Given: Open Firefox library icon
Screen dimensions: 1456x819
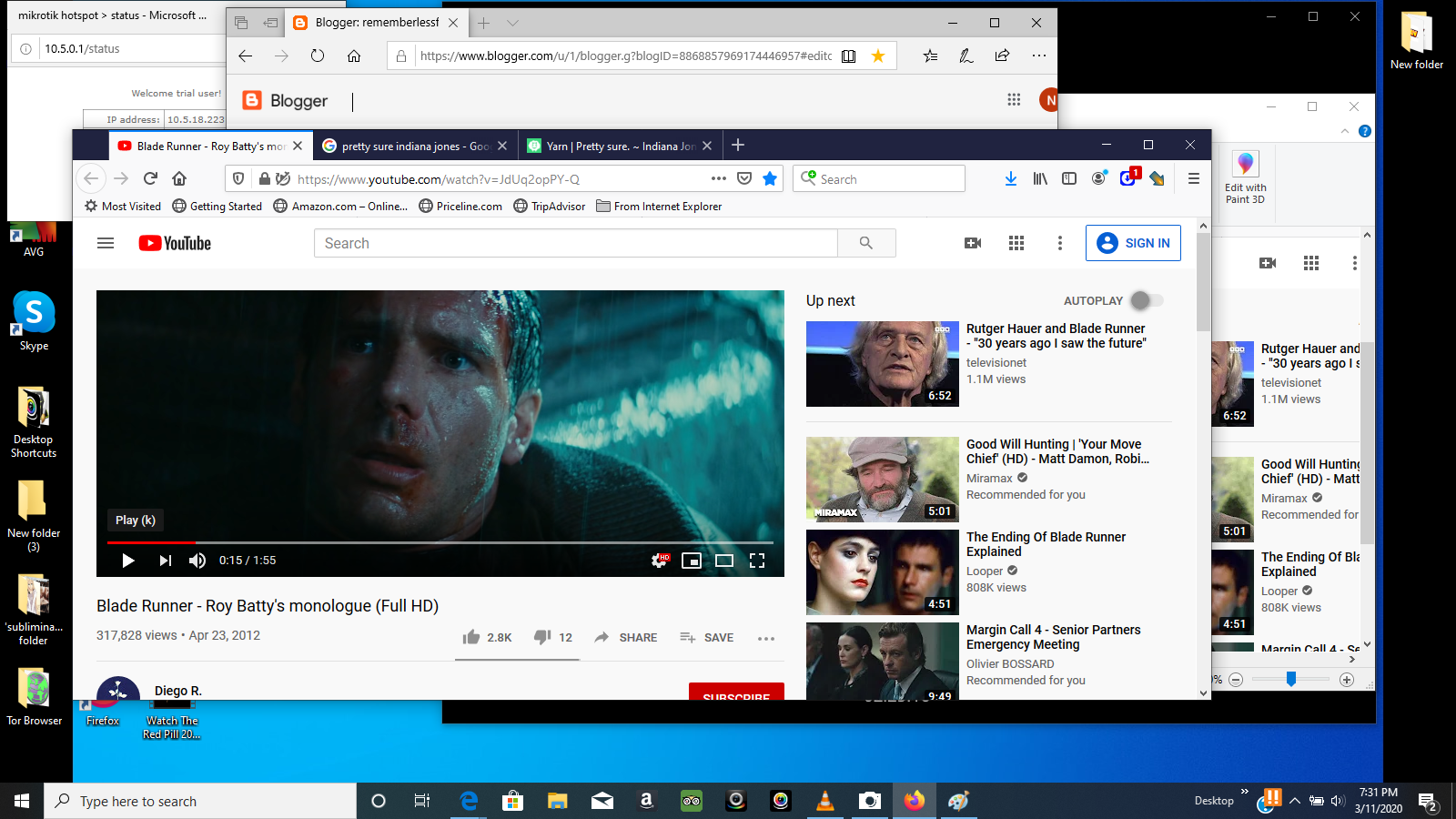Looking at the screenshot, I should (1040, 178).
